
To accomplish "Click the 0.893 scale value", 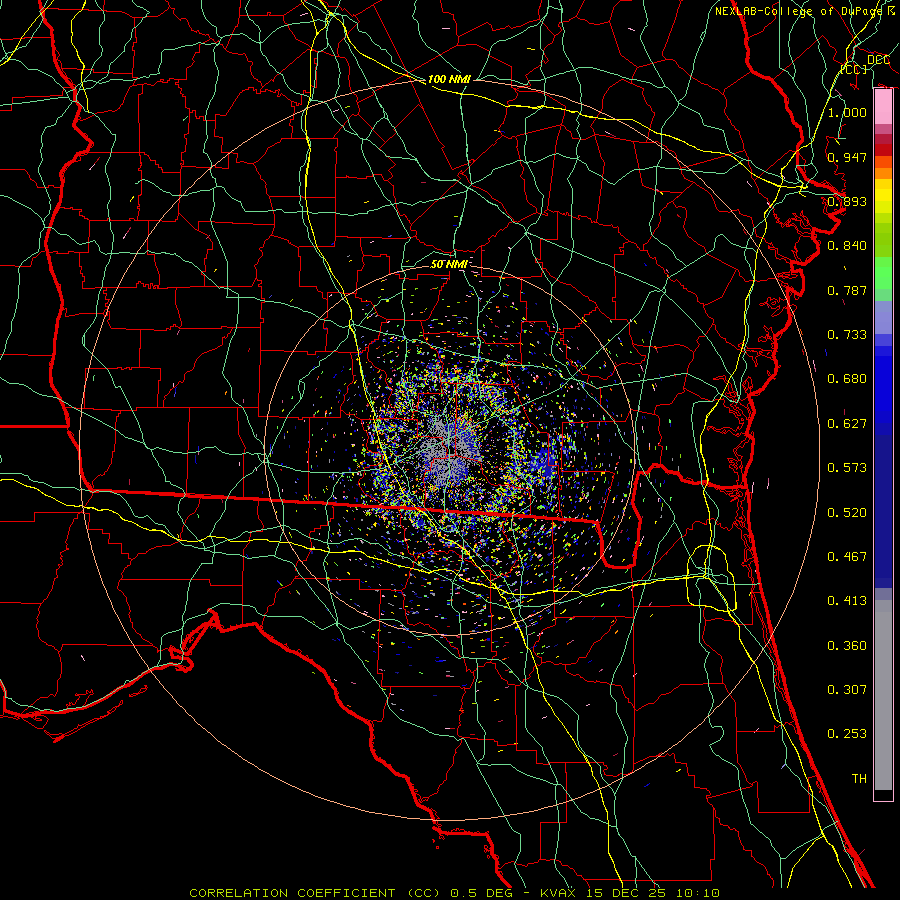I will pos(847,201).
